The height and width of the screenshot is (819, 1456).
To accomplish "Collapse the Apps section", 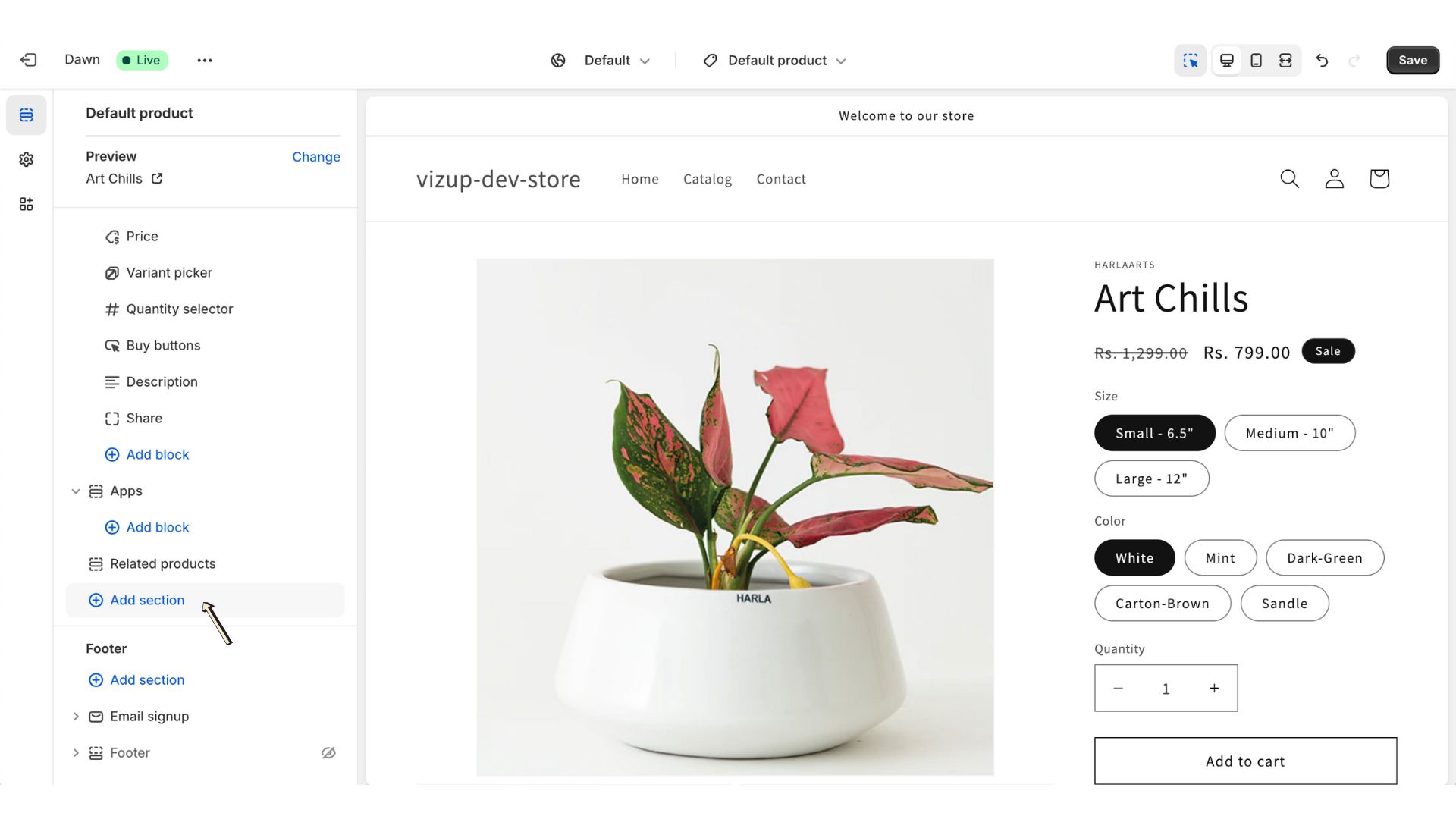I will [76, 491].
